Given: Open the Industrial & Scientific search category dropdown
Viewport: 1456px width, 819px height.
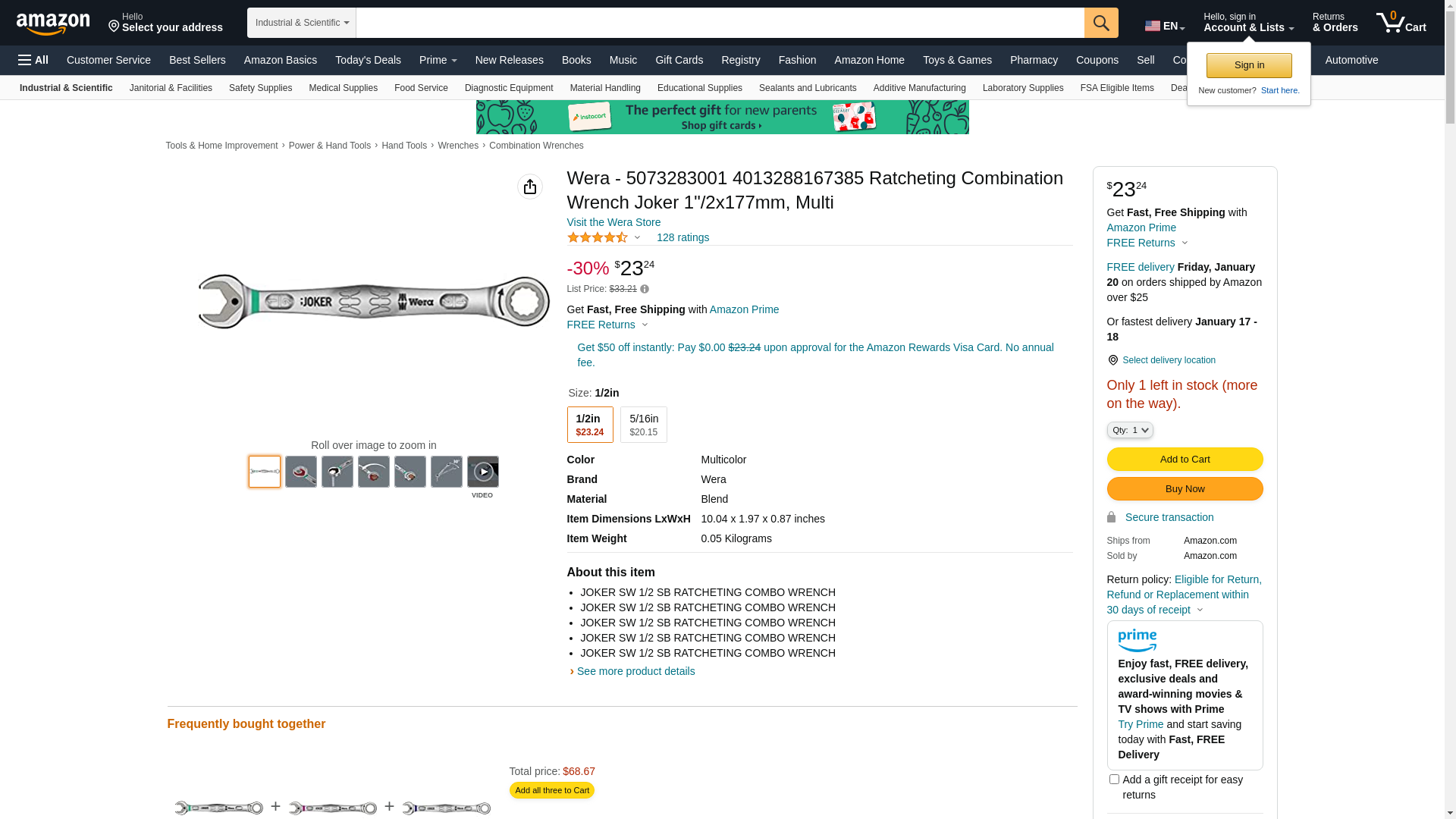Looking at the screenshot, I should click(301, 23).
